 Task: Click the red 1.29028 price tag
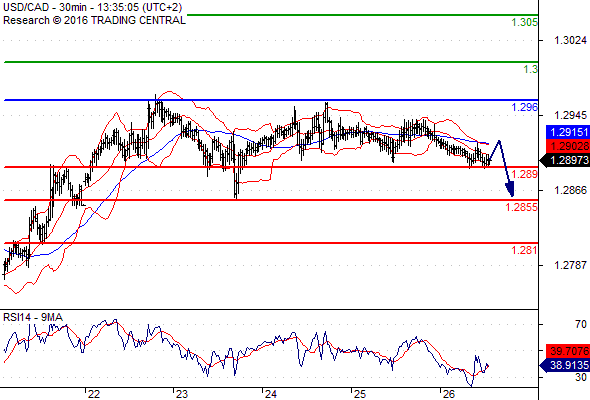tap(567, 146)
